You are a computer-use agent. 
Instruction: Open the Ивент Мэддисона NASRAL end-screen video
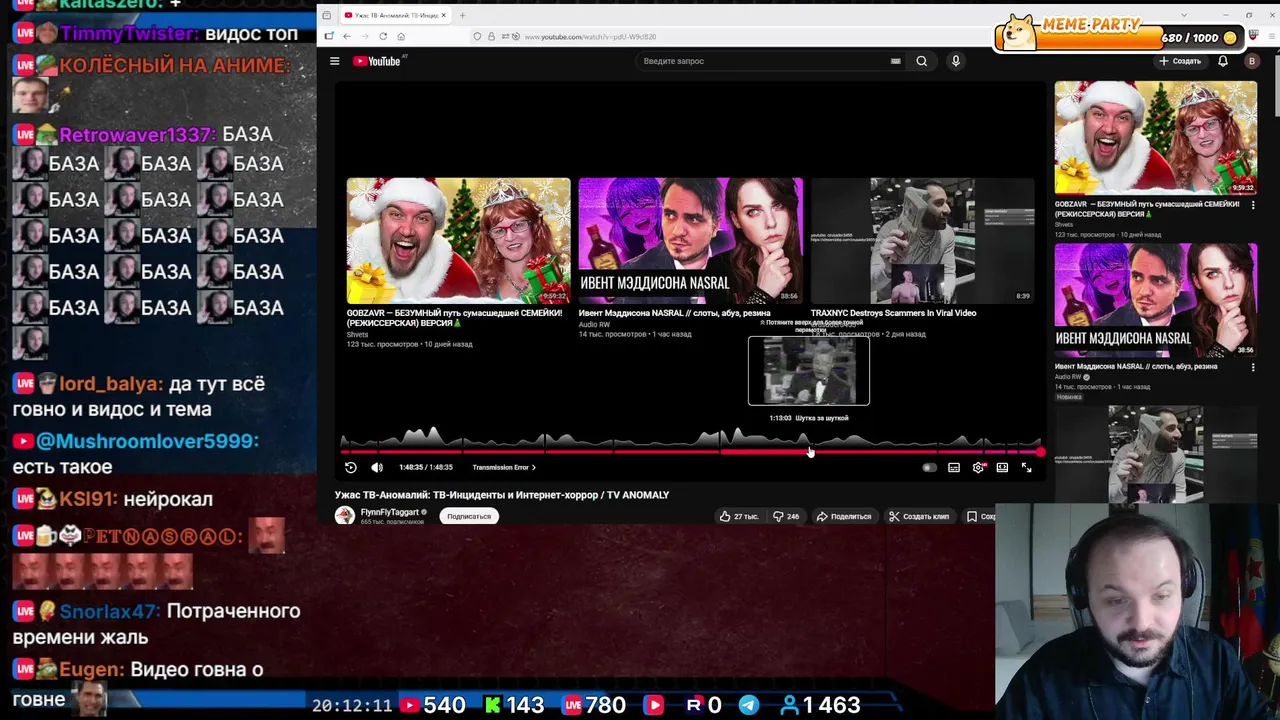(x=690, y=241)
